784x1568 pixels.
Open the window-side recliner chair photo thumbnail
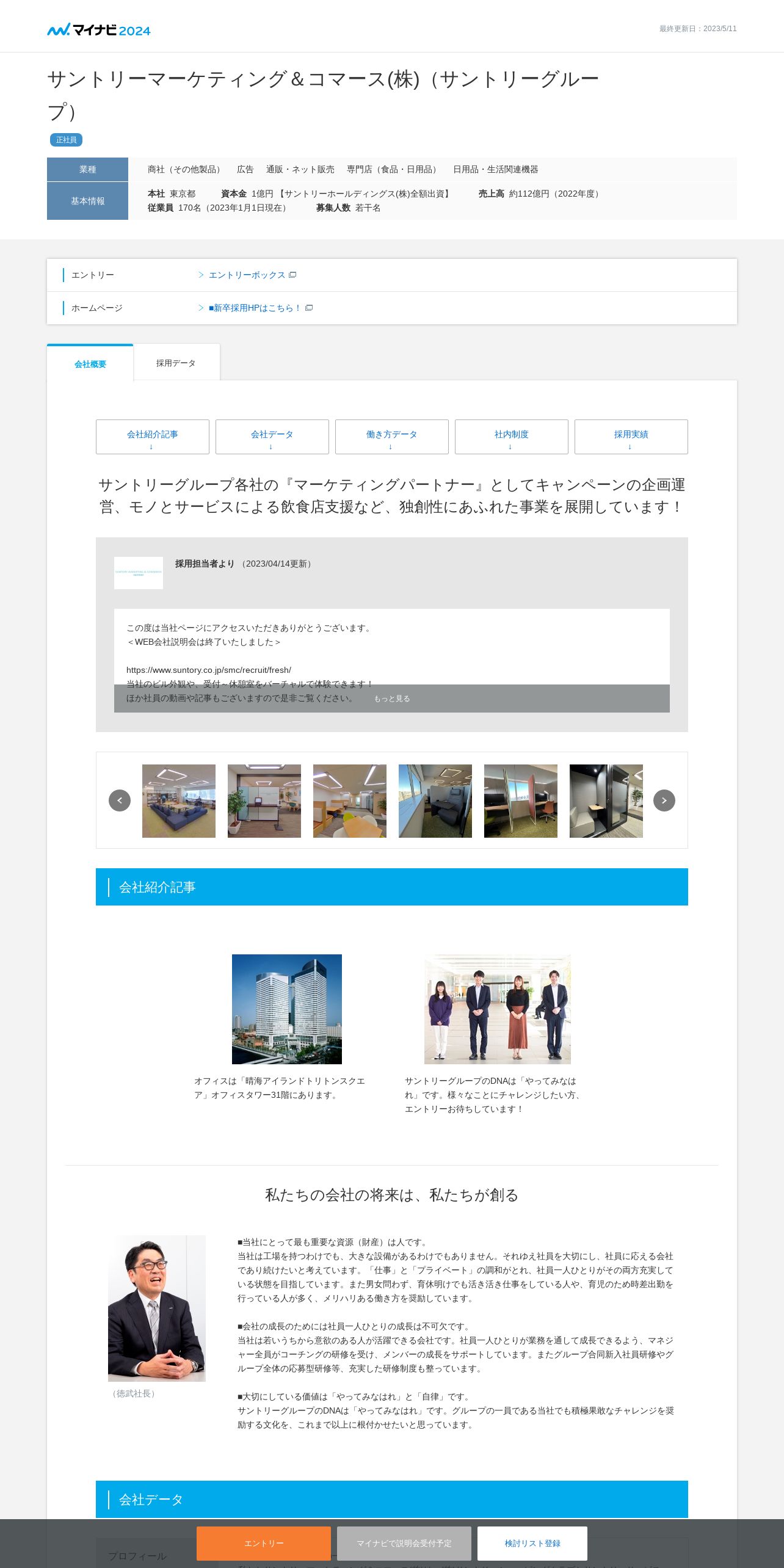[435, 801]
